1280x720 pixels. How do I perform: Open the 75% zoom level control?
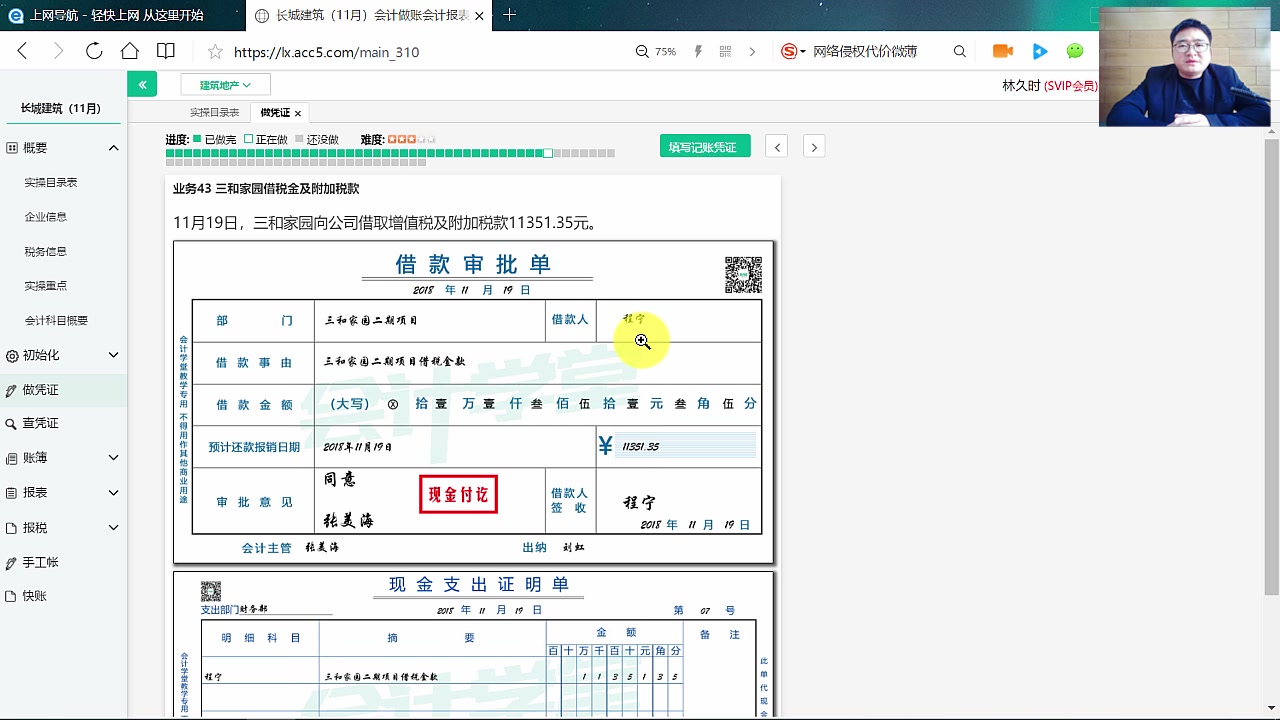point(656,52)
